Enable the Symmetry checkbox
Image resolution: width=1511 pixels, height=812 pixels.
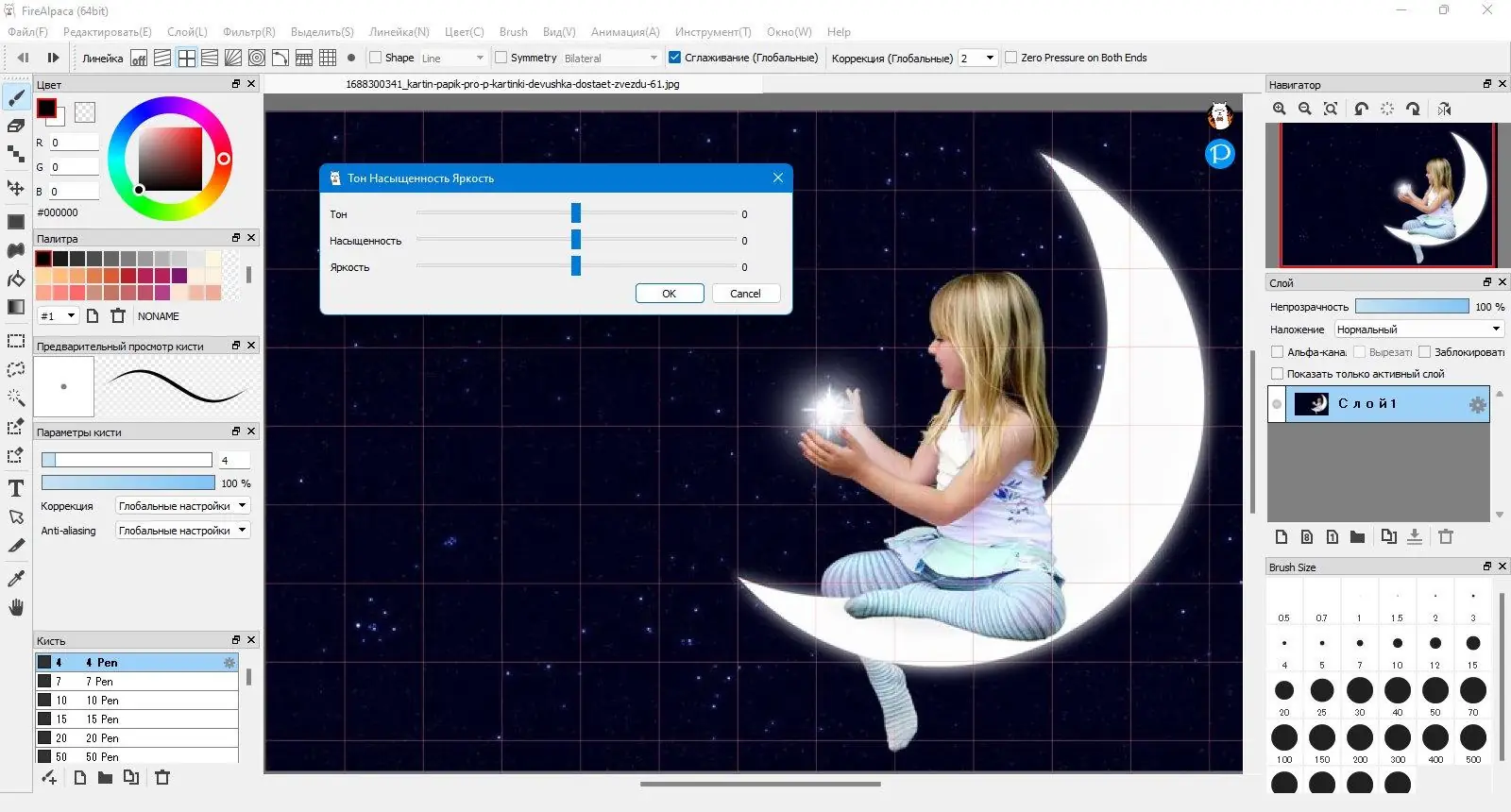coord(501,58)
